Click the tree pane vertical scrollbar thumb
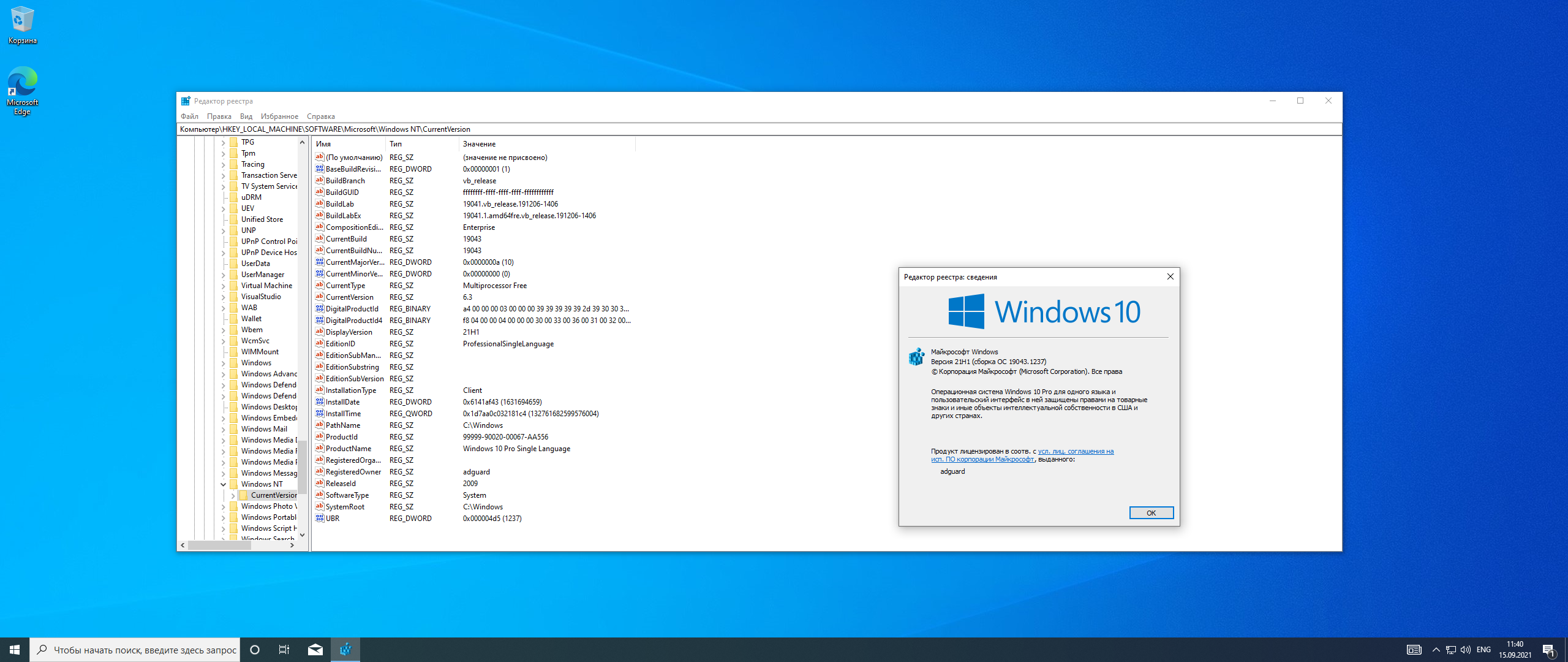The width and height of the screenshot is (1568, 662). [x=302, y=467]
